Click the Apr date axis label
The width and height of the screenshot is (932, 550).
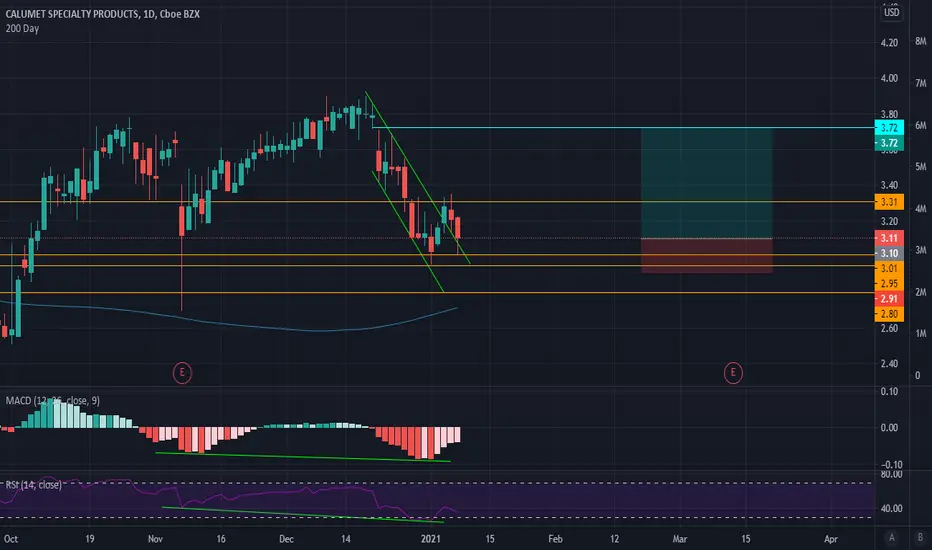click(x=830, y=539)
